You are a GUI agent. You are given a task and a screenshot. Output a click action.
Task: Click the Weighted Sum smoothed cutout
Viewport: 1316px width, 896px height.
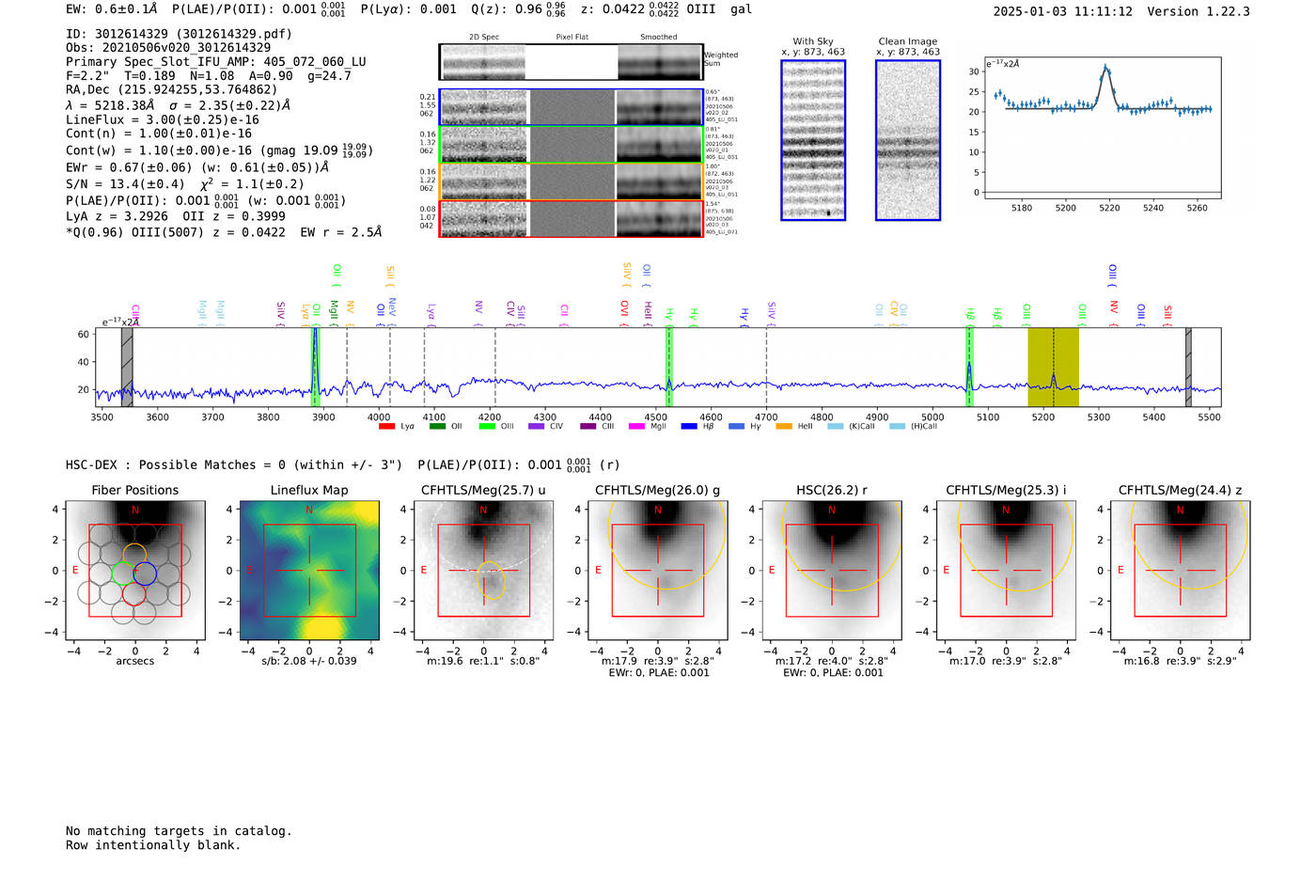pos(660,62)
